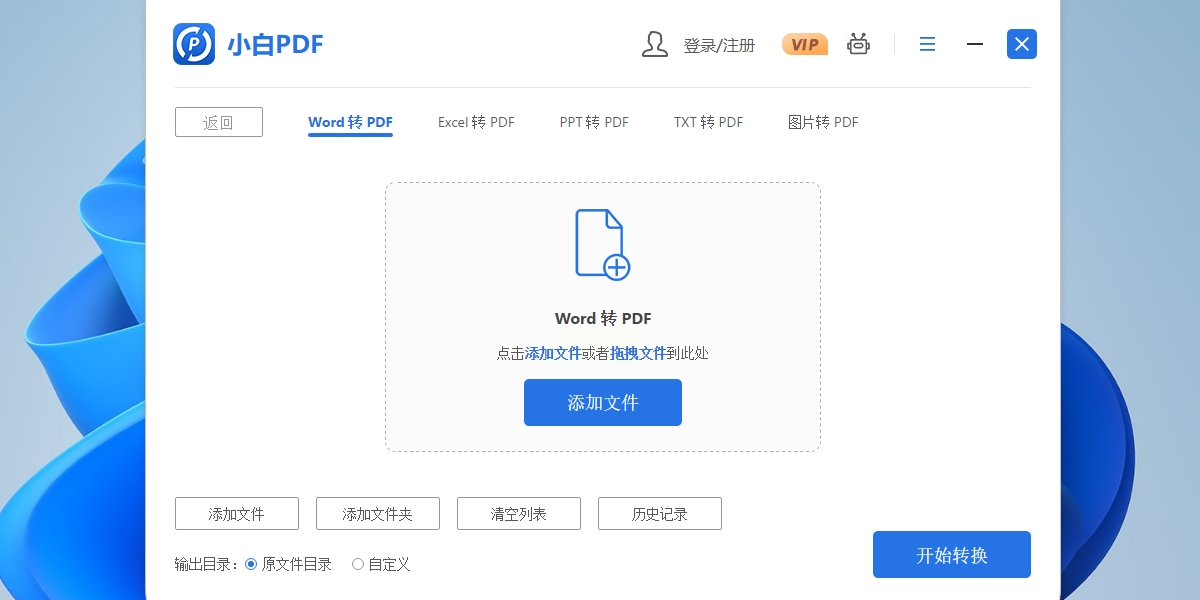Clear the list with 清空列表
1200x600 pixels.
point(519,514)
